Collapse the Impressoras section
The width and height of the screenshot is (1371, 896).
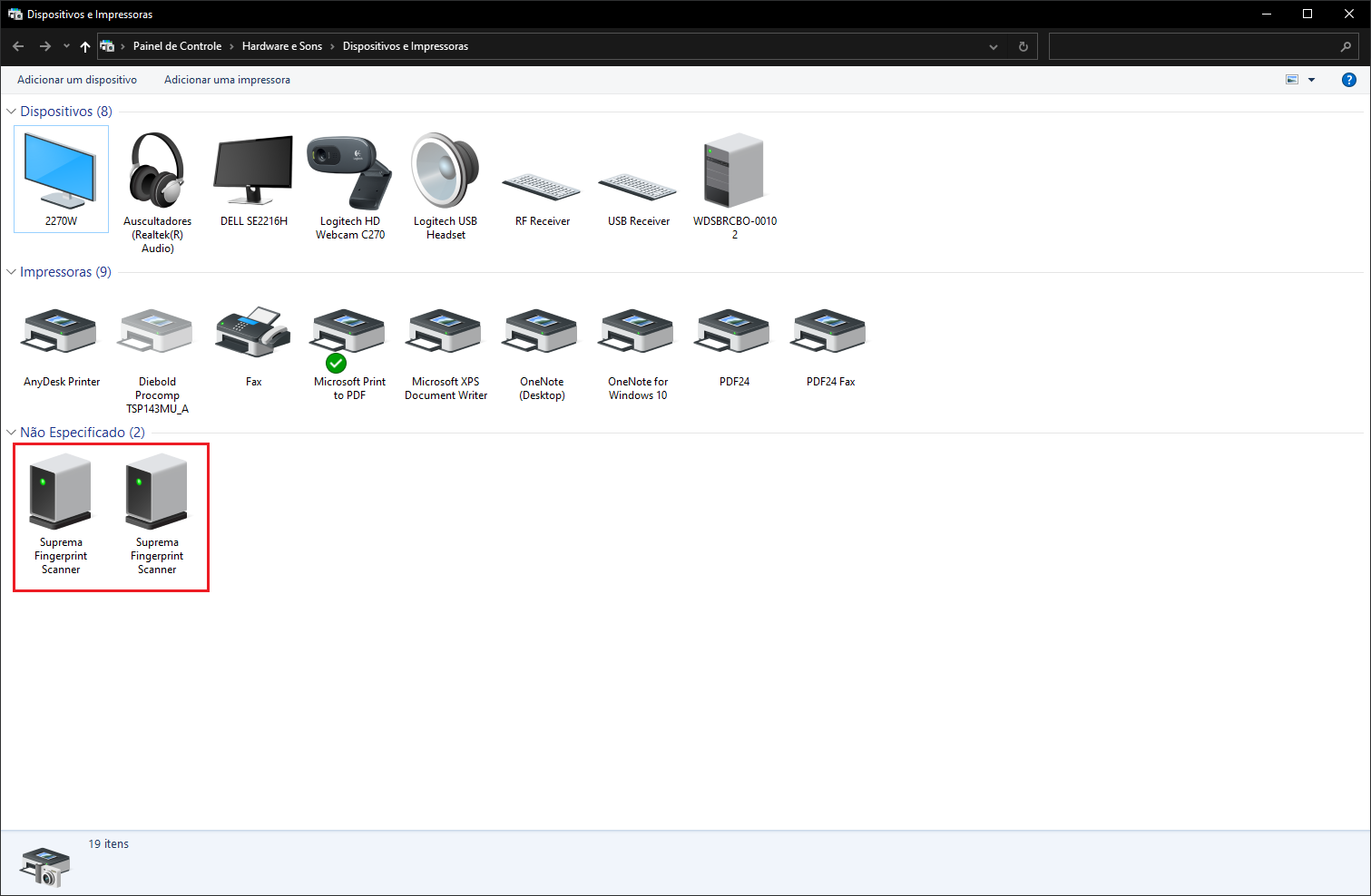click(x=12, y=272)
